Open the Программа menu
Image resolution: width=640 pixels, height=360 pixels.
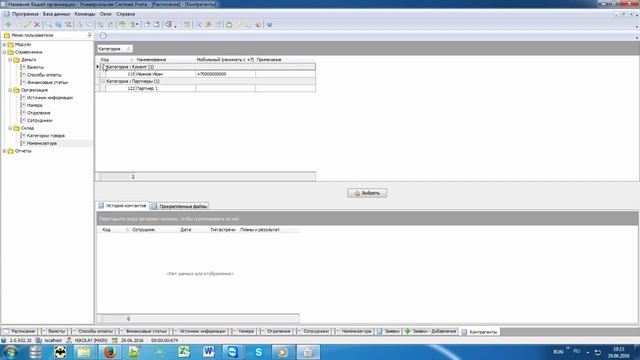(25, 14)
